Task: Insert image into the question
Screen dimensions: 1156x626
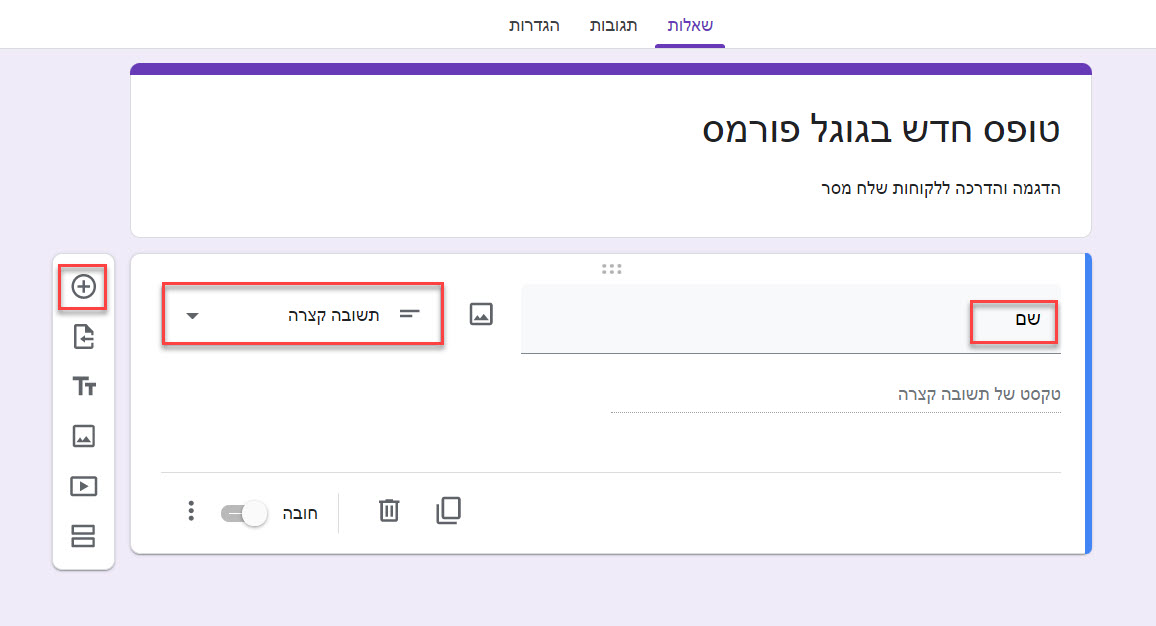Action: (x=481, y=314)
